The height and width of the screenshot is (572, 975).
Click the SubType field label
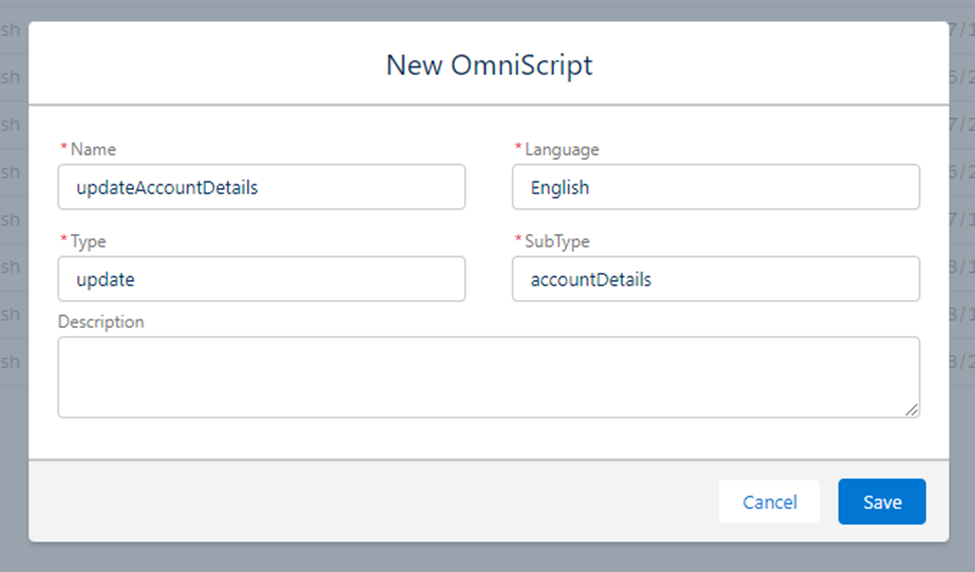tap(557, 241)
